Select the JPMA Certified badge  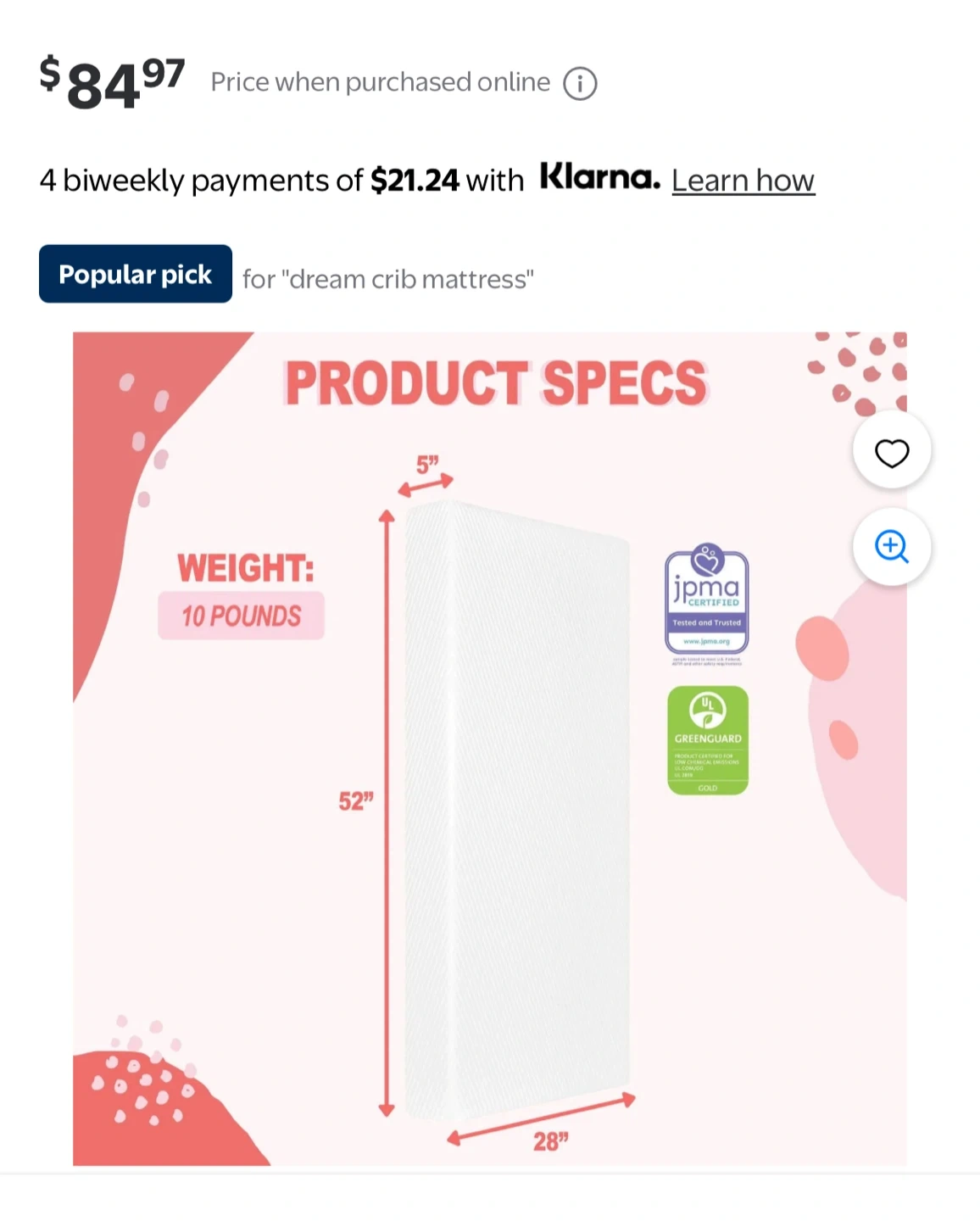tap(707, 604)
